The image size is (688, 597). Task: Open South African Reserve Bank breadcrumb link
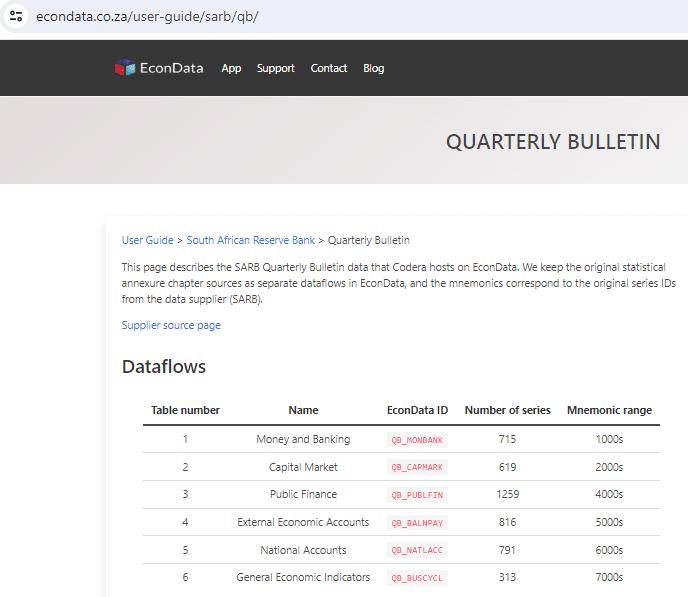[251, 240]
